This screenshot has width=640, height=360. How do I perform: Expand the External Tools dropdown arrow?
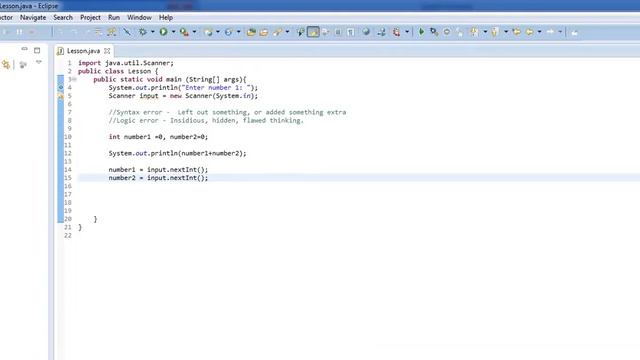[x=194, y=32]
